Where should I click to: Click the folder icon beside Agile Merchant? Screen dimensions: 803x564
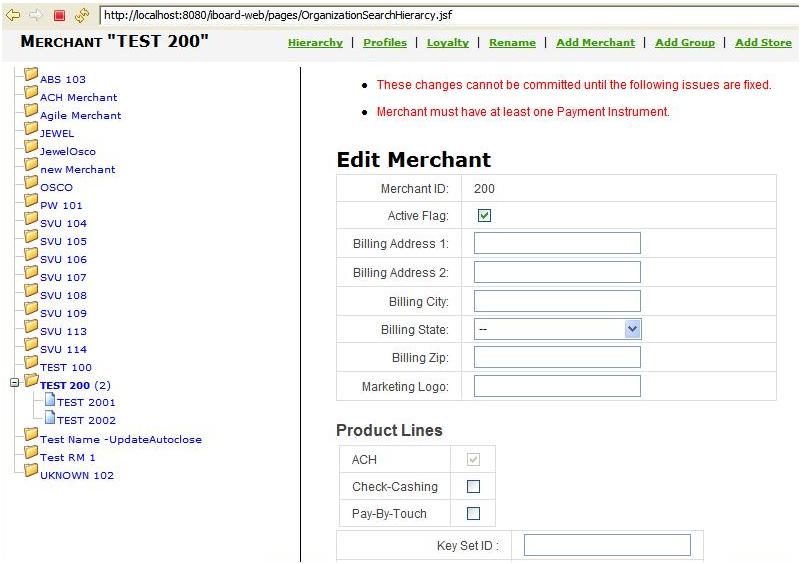[x=31, y=111]
